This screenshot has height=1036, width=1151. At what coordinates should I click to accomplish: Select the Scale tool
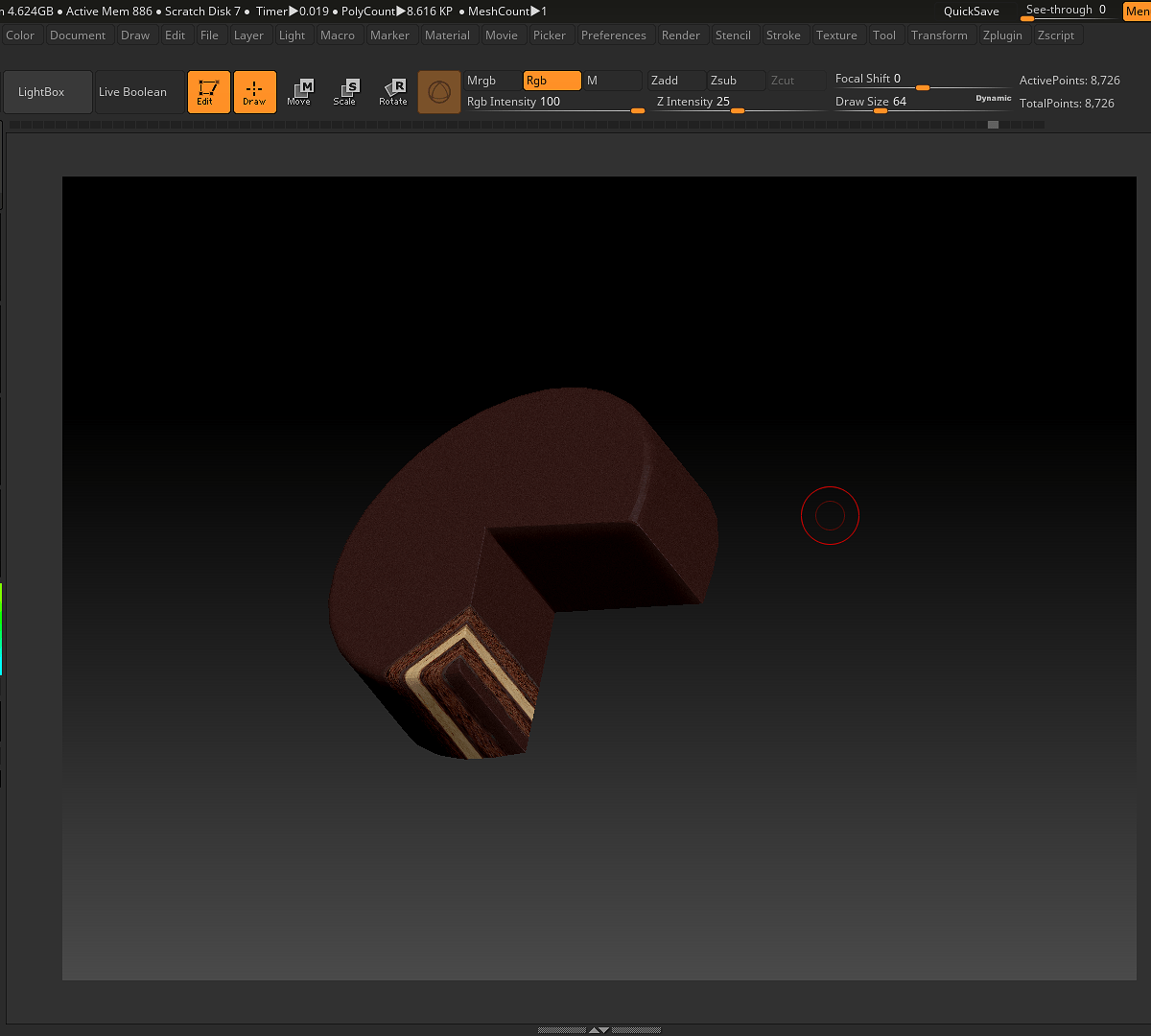345,92
